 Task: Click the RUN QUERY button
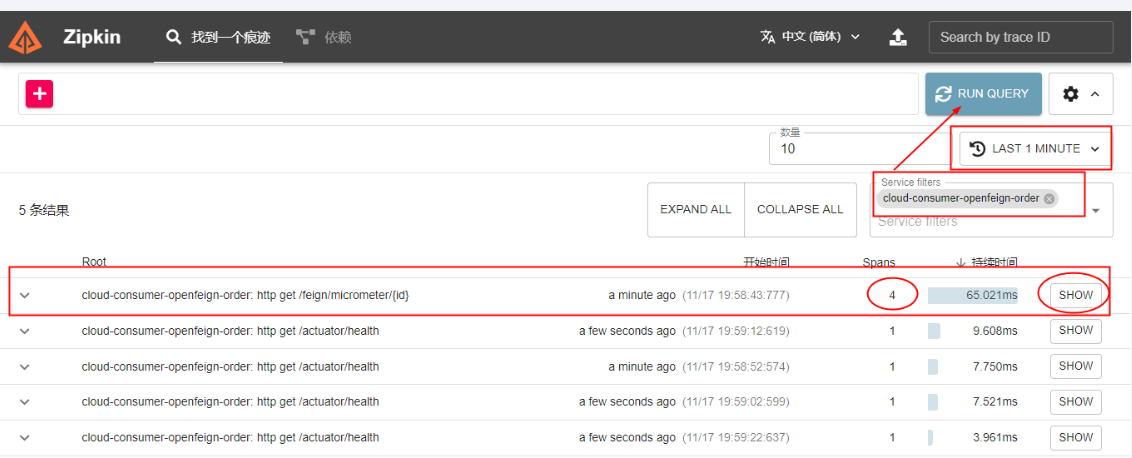pos(983,94)
